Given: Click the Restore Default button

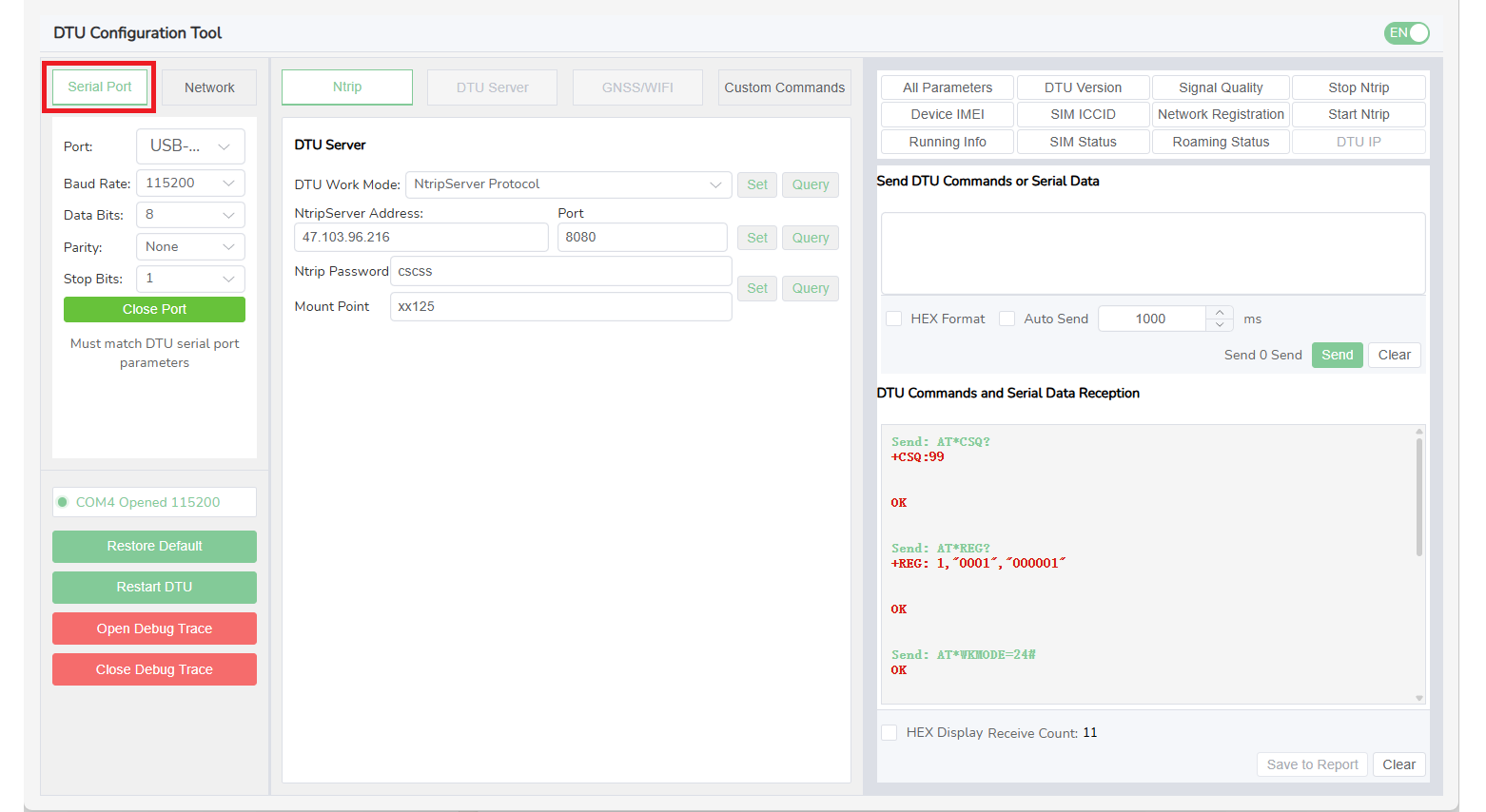Looking at the screenshot, I should (154, 546).
